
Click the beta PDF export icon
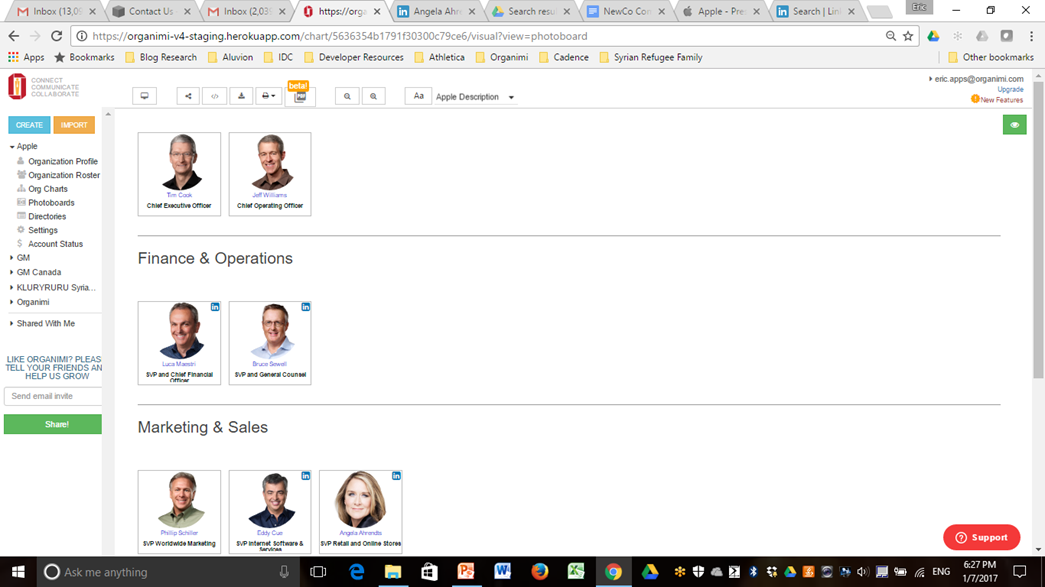click(300, 97)
